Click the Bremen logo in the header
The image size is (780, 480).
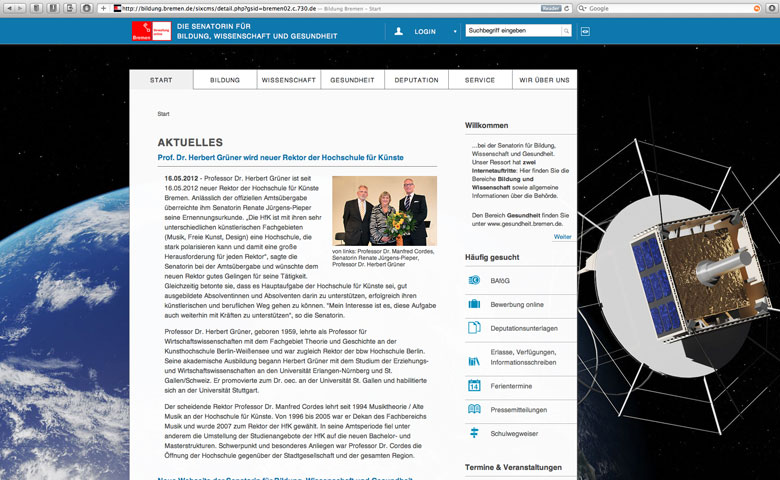(x=152, y=31)
